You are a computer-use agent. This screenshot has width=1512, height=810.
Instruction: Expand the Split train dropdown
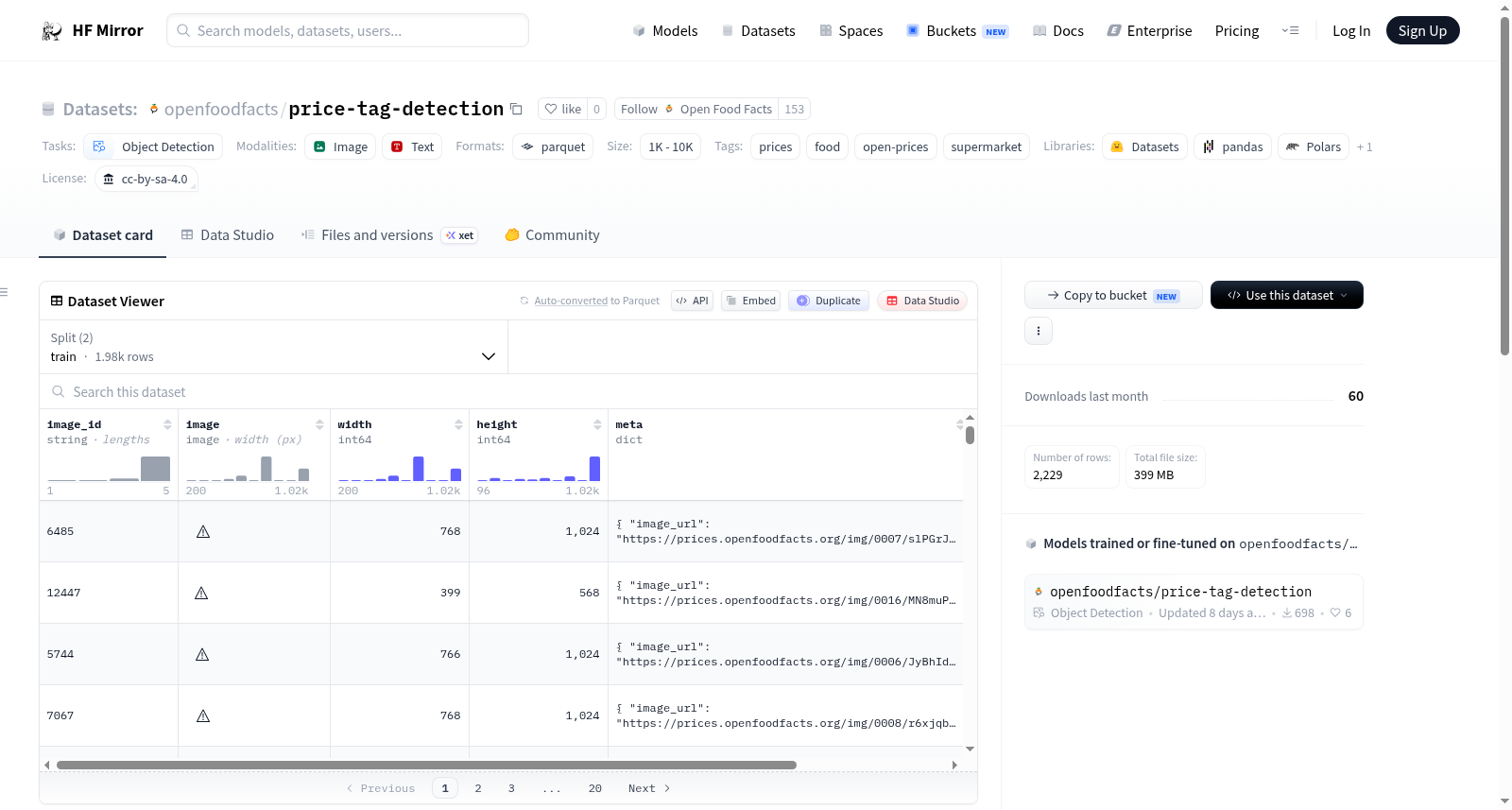coord(273,347)
